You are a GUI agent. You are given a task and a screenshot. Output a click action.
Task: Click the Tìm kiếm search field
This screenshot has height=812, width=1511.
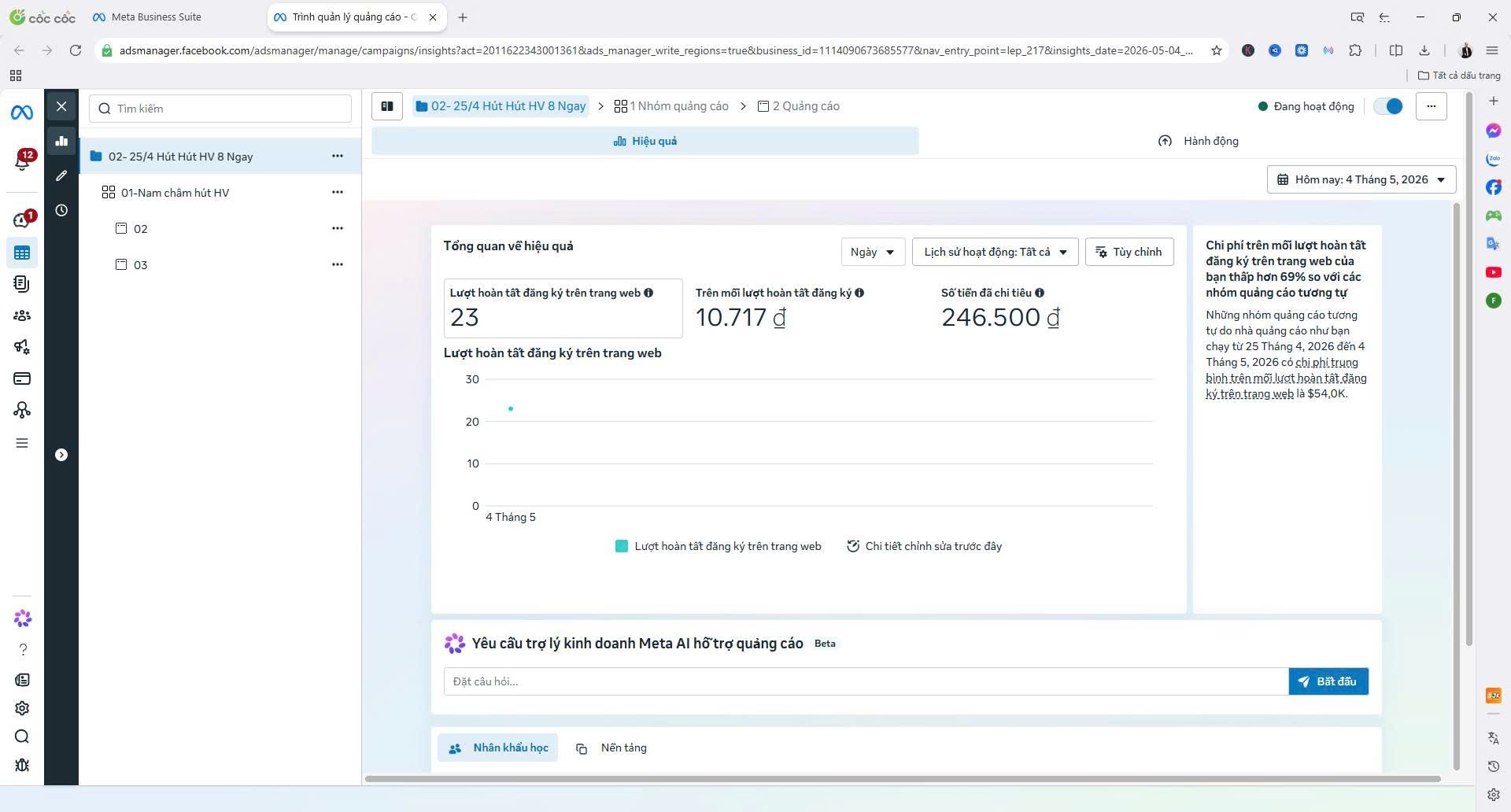[x=220, y=109]
